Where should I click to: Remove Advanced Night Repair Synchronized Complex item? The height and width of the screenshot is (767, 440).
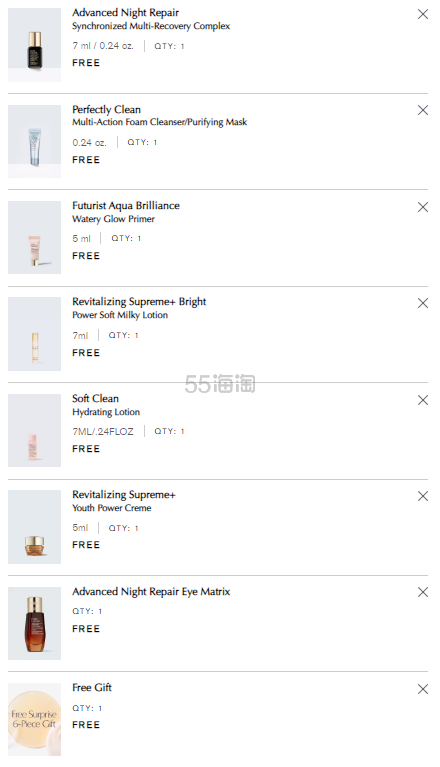coord(423,14)
